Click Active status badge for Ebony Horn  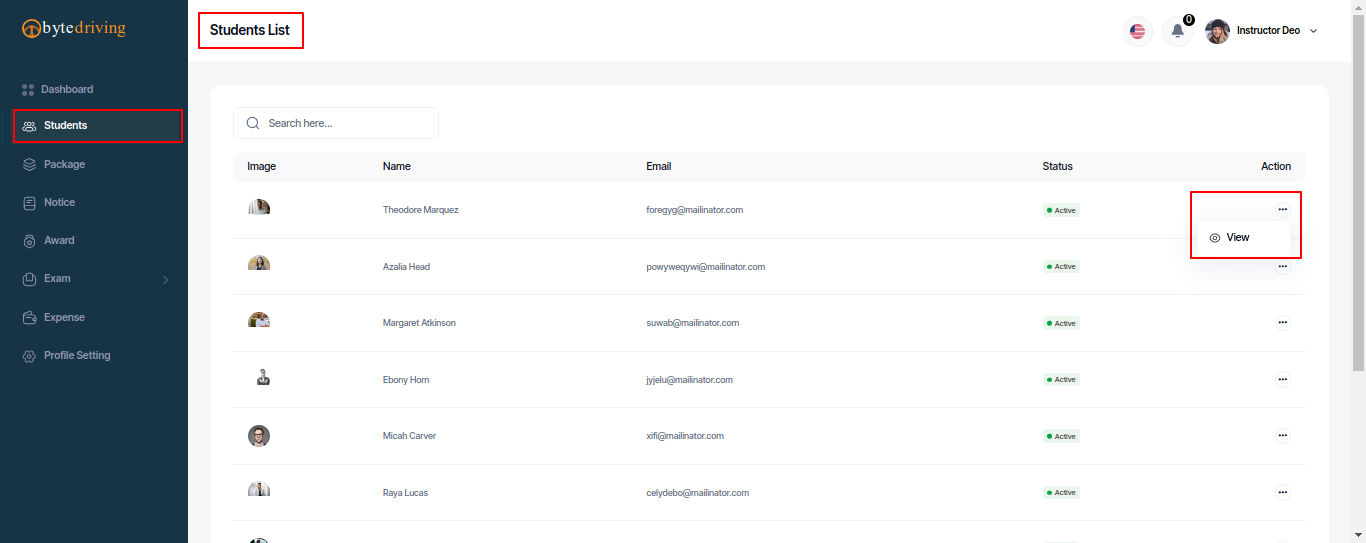(1061, 380)
